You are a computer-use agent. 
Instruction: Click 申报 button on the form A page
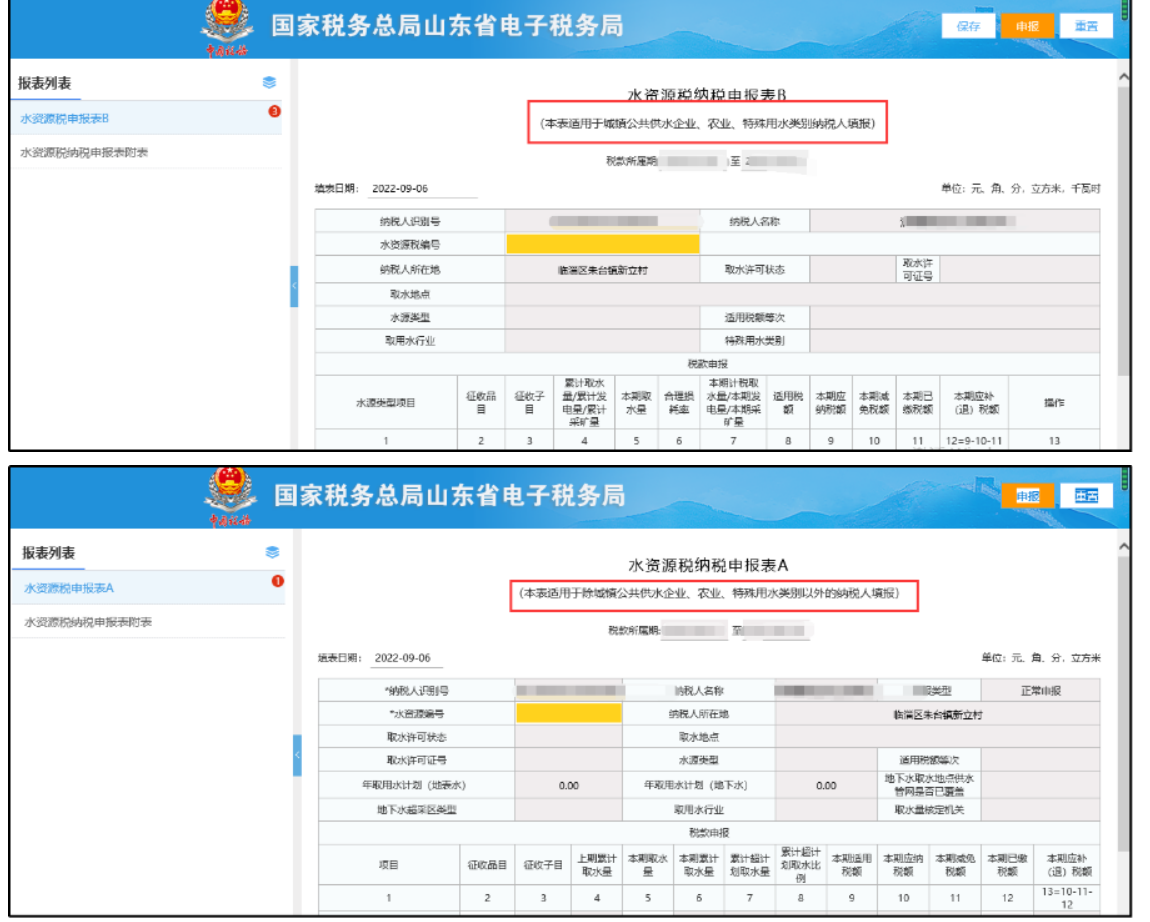coord(1028,496)
